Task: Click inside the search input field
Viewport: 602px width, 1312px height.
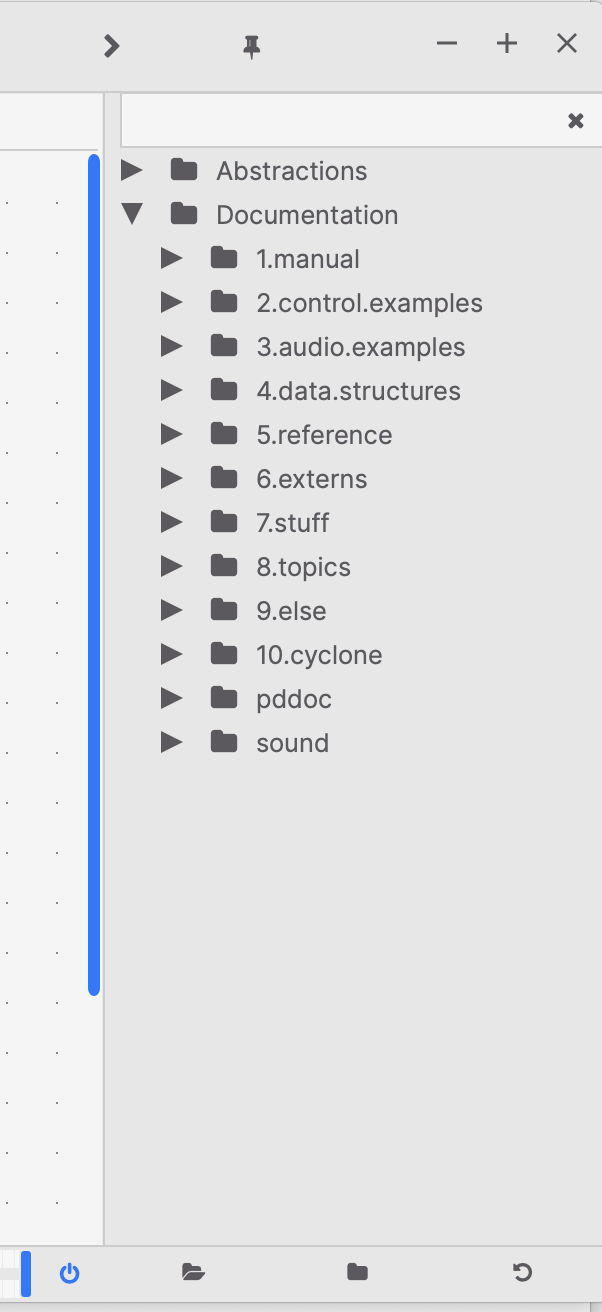Action: 340,120
